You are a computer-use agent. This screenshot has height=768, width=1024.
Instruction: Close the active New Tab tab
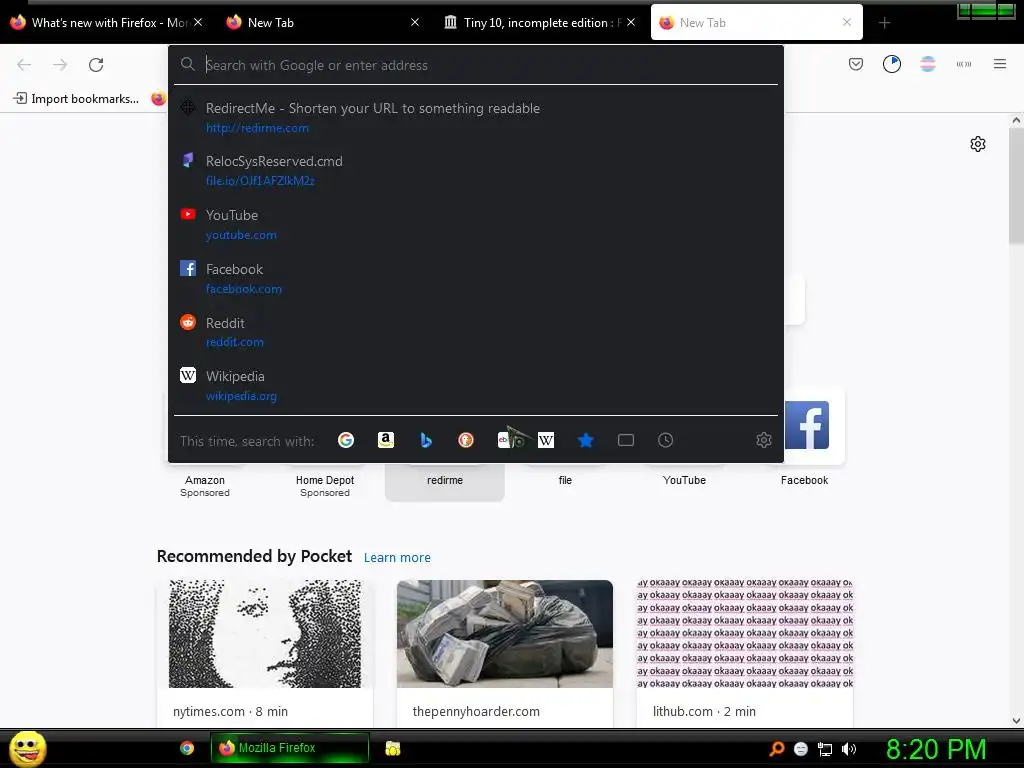click(847, 22)
